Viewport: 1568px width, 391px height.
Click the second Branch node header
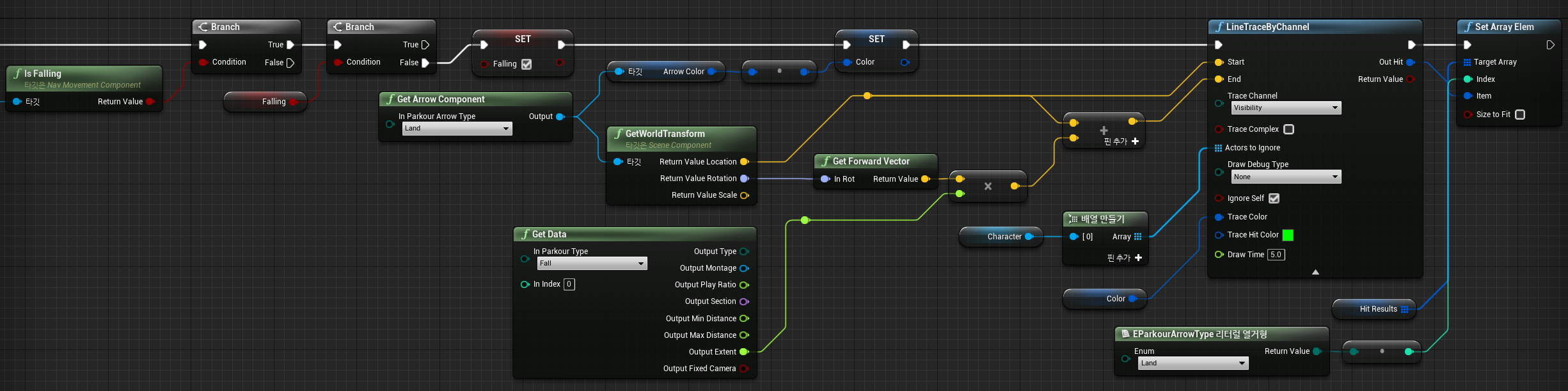coord(381,27)
